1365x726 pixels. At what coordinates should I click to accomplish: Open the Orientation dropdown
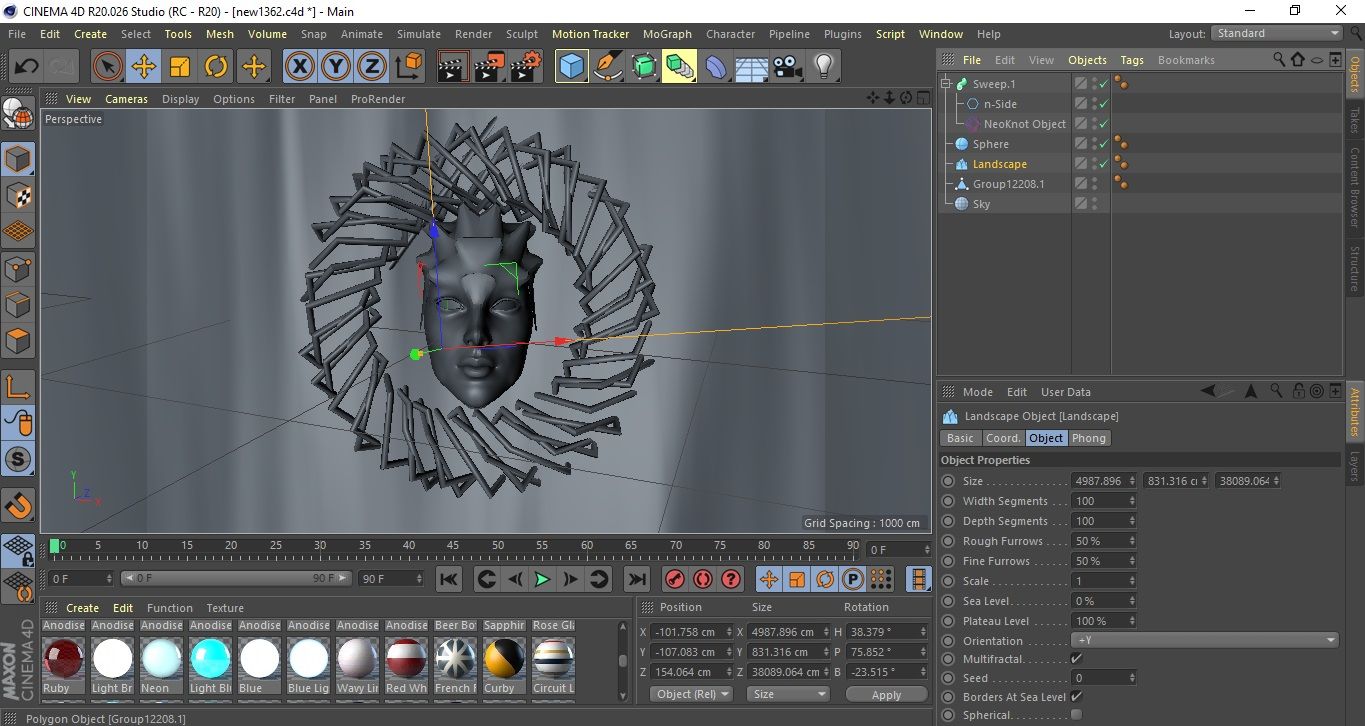tap(1205, 640)
